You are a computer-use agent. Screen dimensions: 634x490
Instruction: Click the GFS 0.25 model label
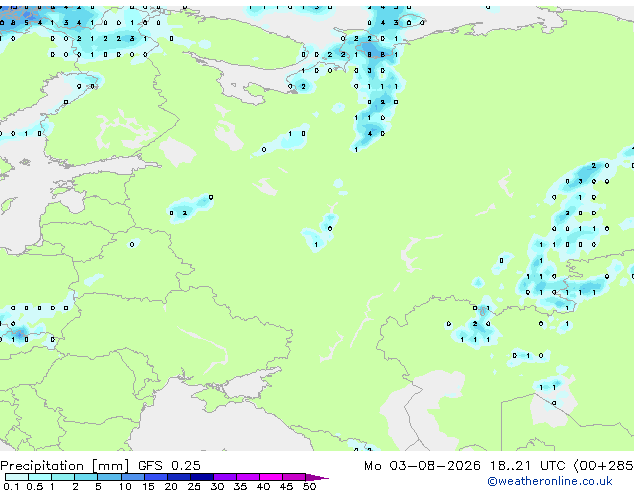click(x=169, y=466)
